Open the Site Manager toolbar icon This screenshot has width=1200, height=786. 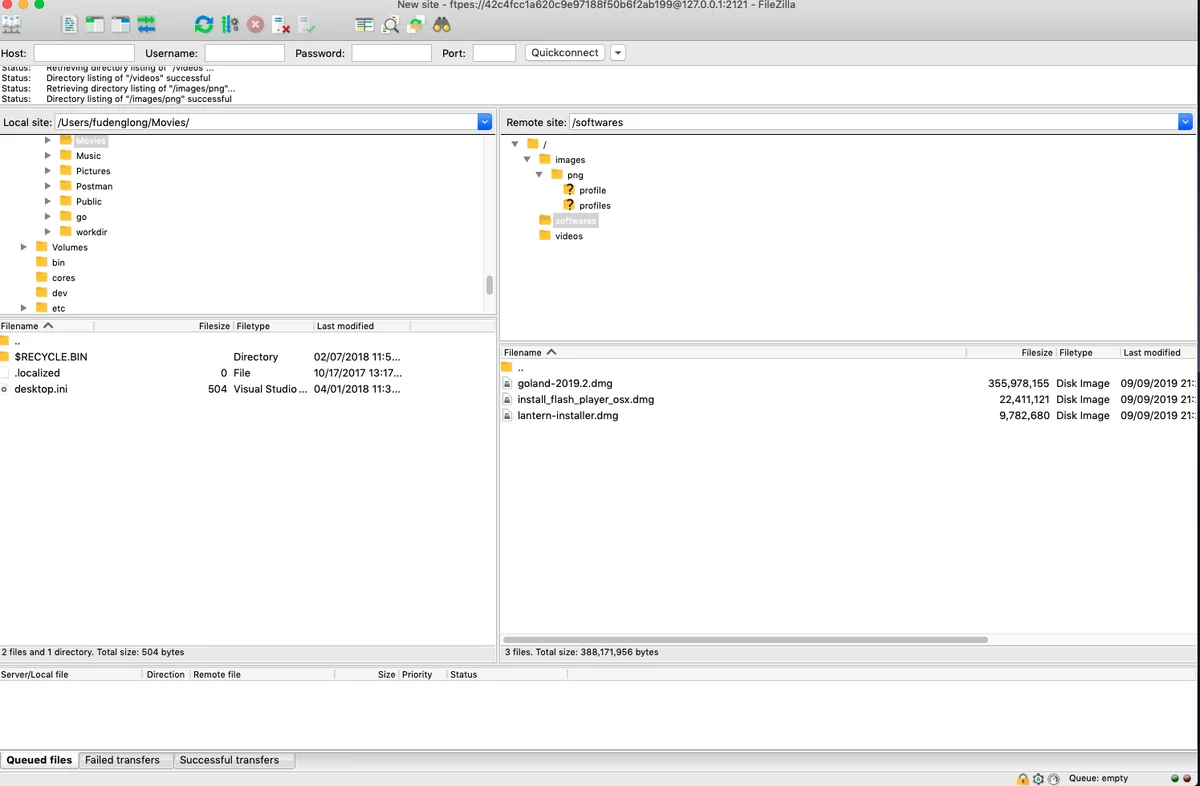click(11, 24)
